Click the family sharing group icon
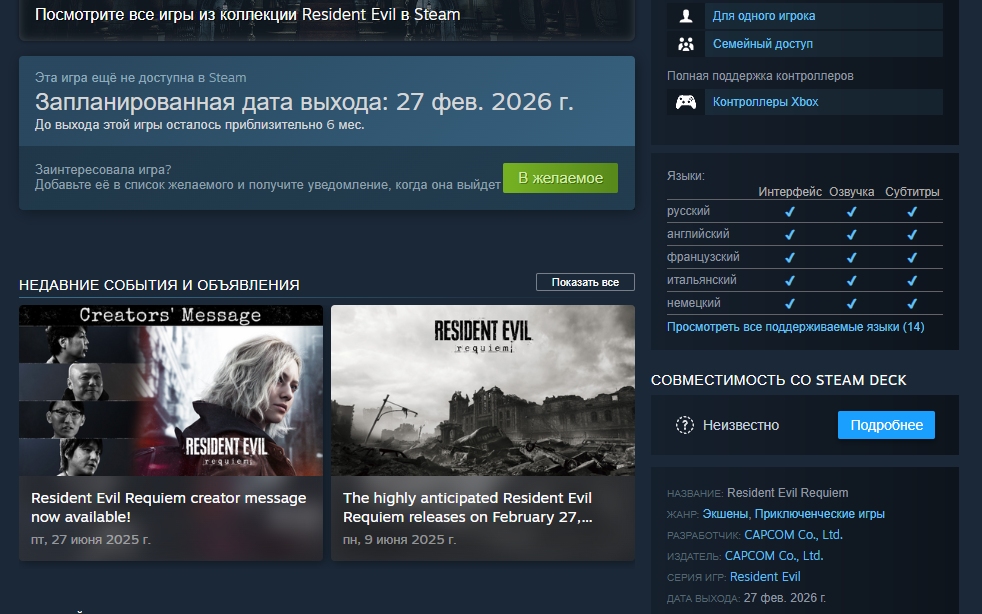The width and height of the screenshot is (982, 614). coord(685,44)
